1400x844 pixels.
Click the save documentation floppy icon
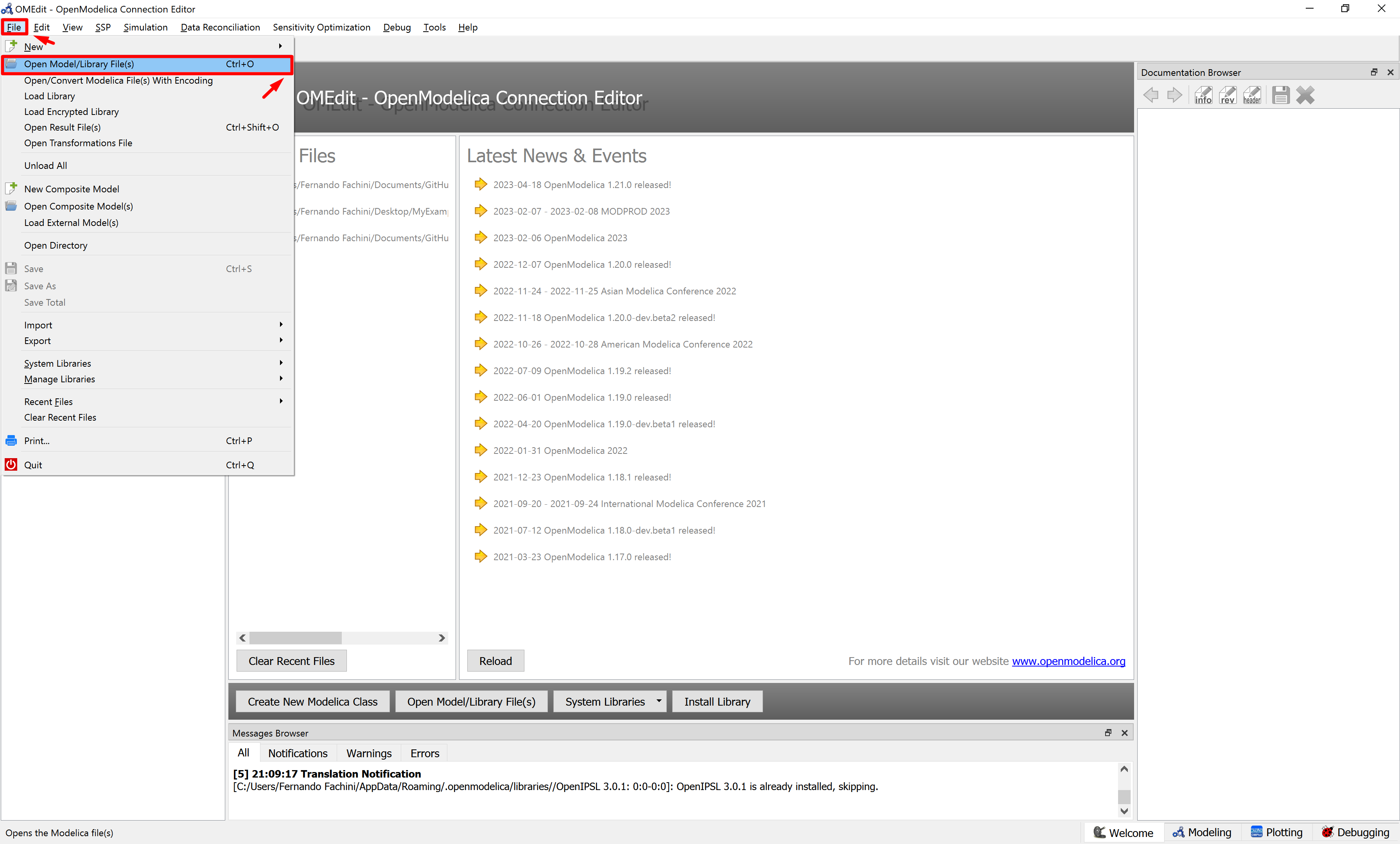coord(1281,95)
